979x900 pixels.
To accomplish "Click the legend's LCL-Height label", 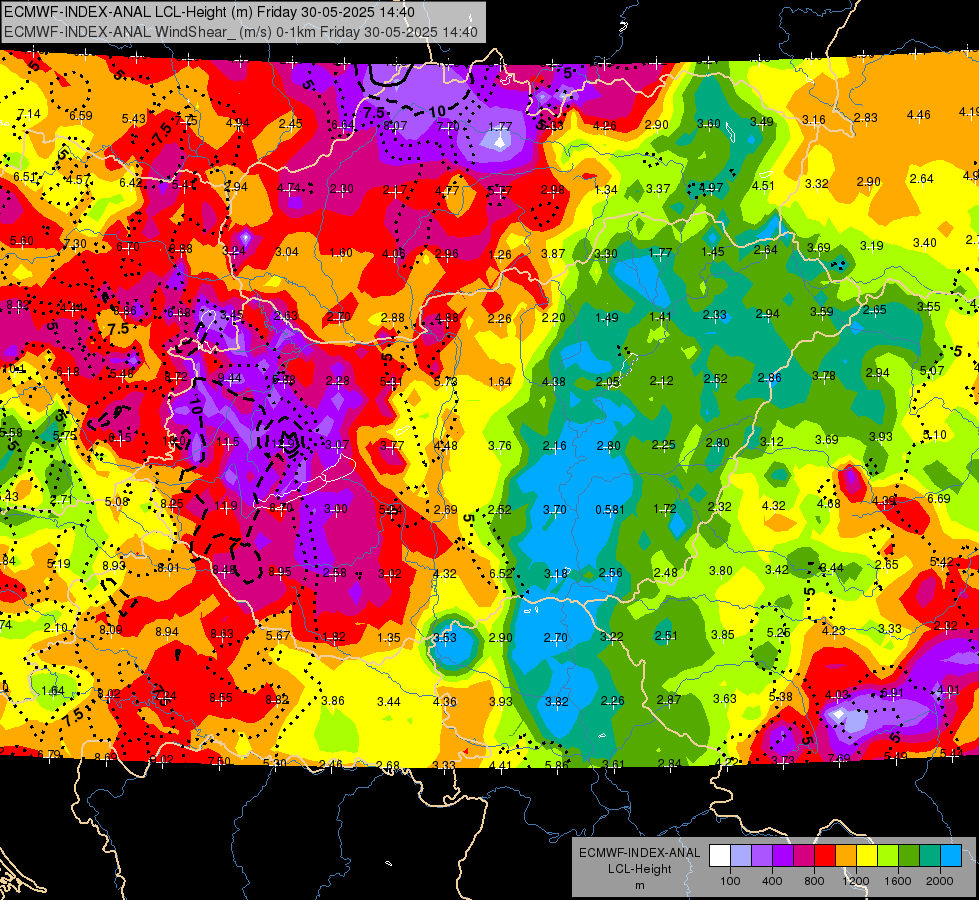I will (x=639, y=869).
